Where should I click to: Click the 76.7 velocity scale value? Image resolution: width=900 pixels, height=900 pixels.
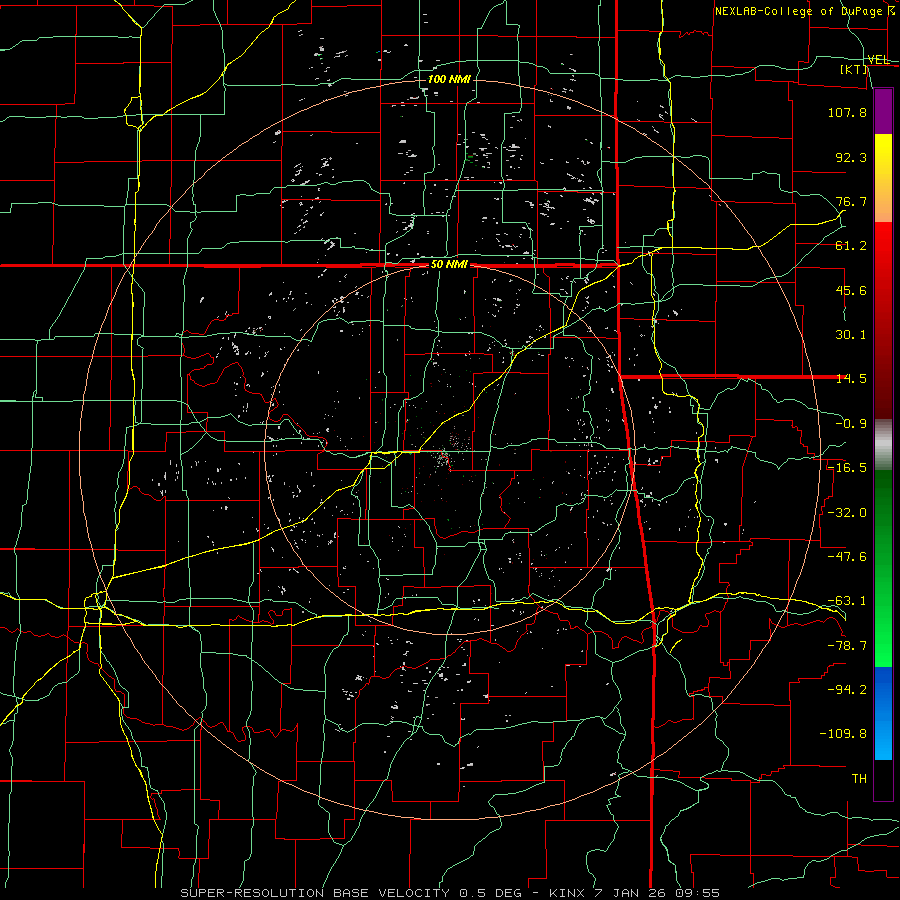click(x=851, y=201)
